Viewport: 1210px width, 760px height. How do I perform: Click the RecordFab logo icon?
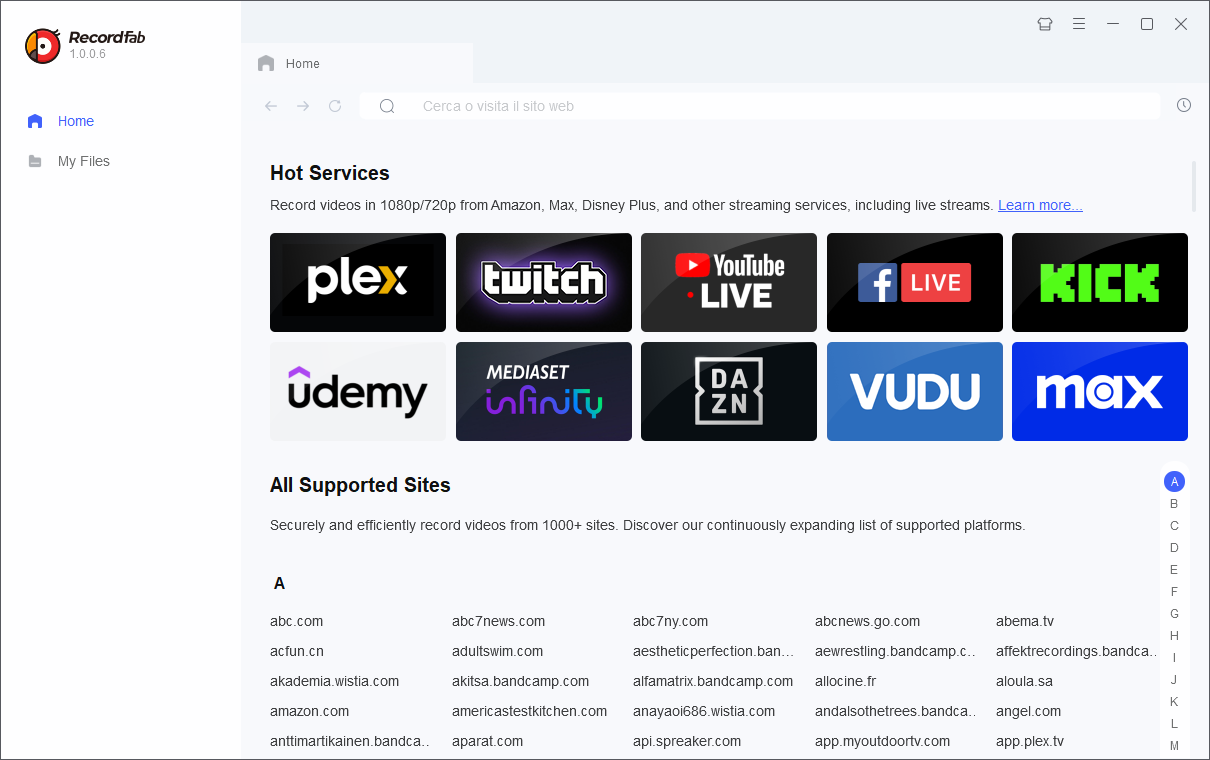click(42, 45)
